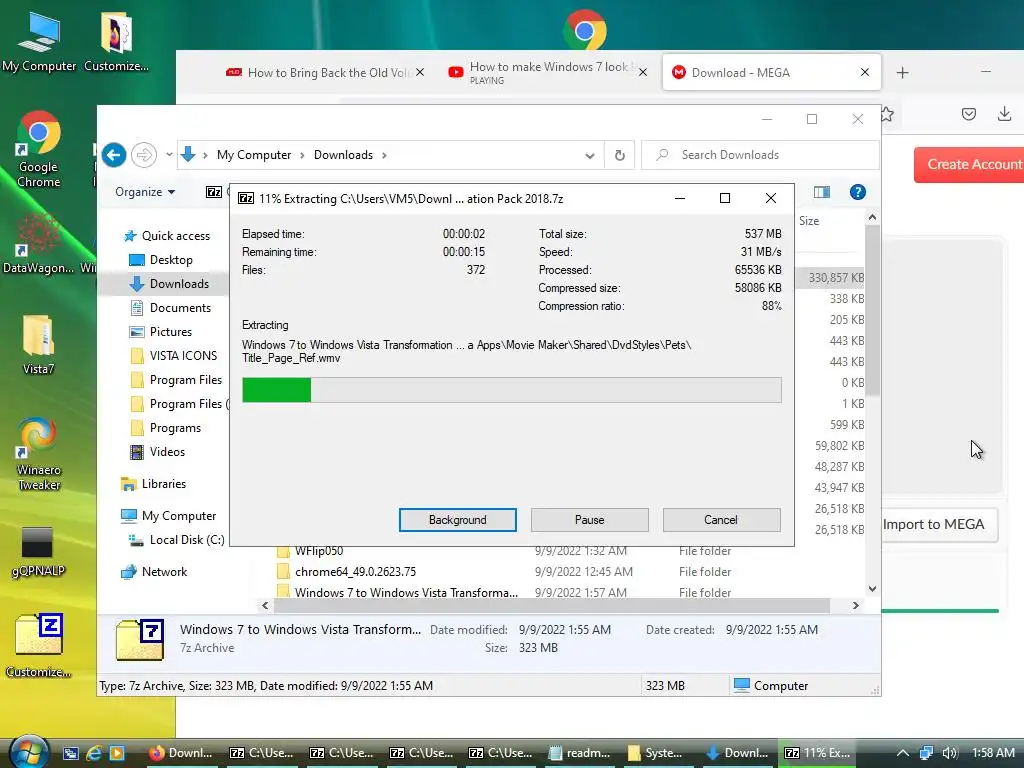Viewport: 1024px width, 768px height.
Task: Open the DataWagon desktop shortcut
Action: [x=38, y=243]
